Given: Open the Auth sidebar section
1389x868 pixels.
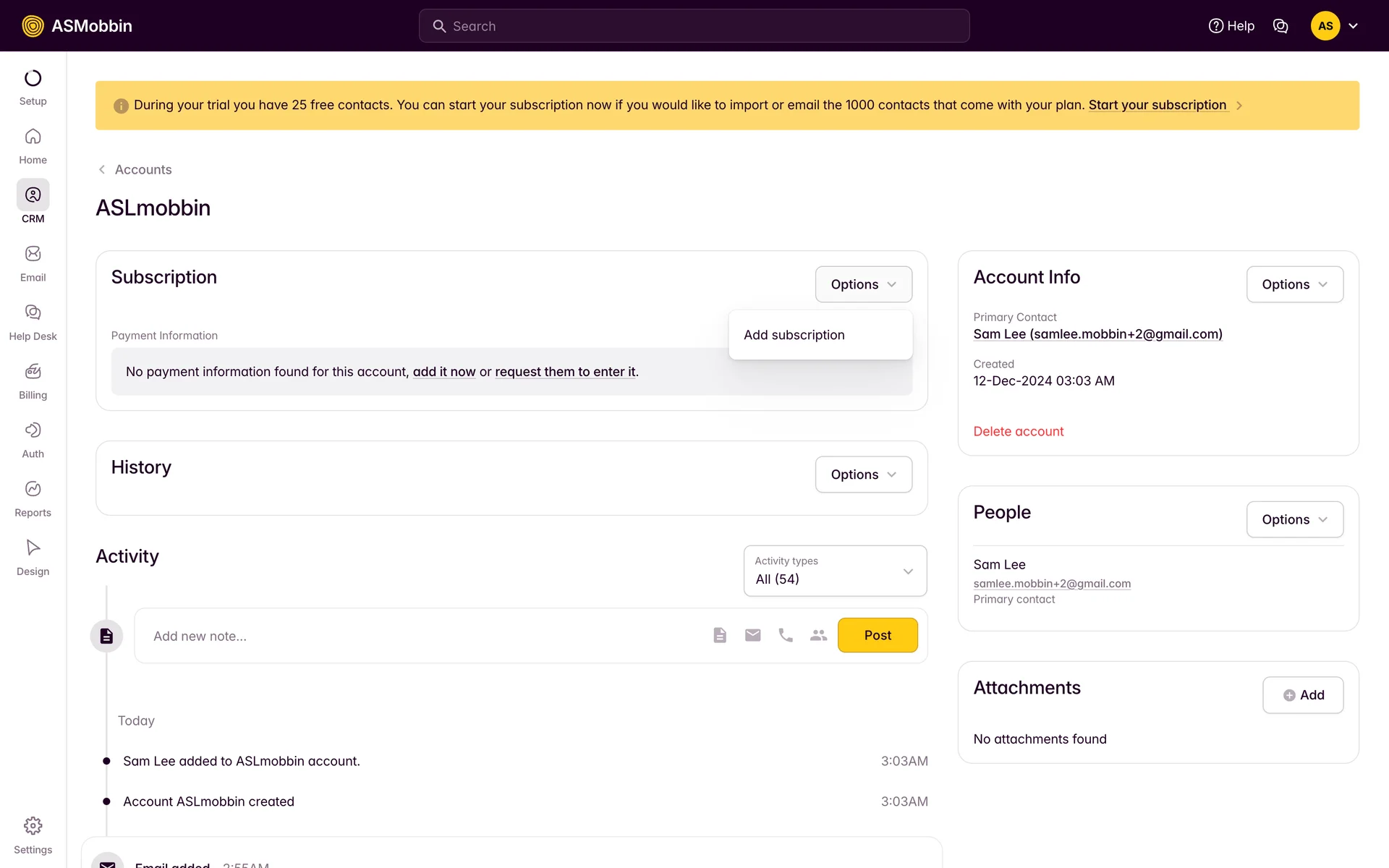Looking at the screenshot, I should coord(33,430).
